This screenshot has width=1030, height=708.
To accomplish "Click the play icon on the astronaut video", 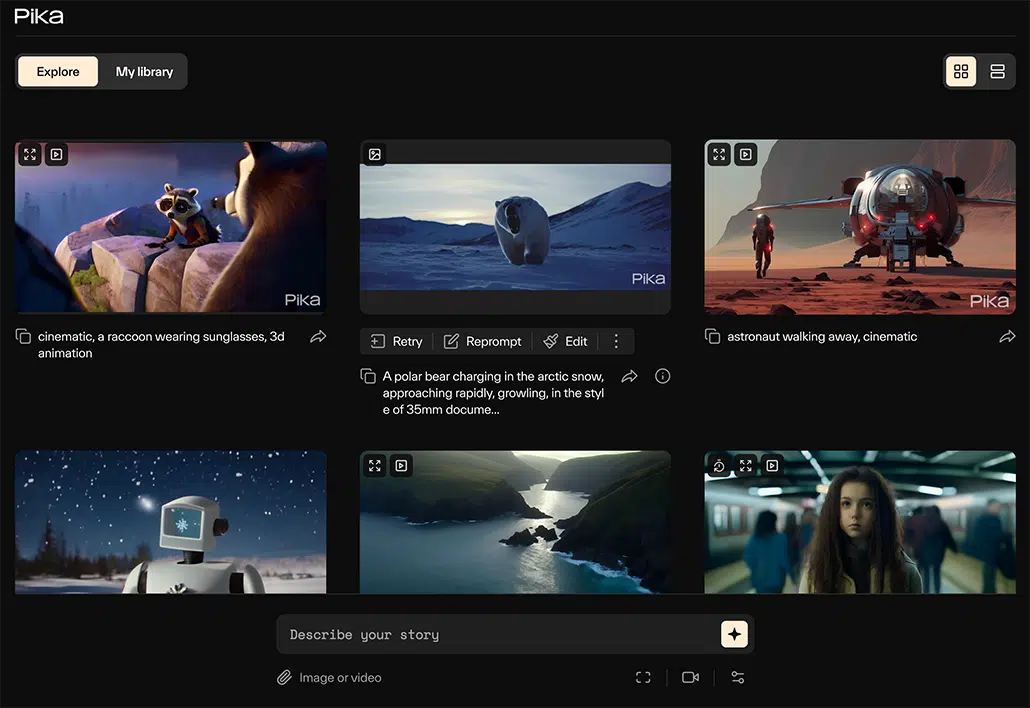I will click(746, 154).
